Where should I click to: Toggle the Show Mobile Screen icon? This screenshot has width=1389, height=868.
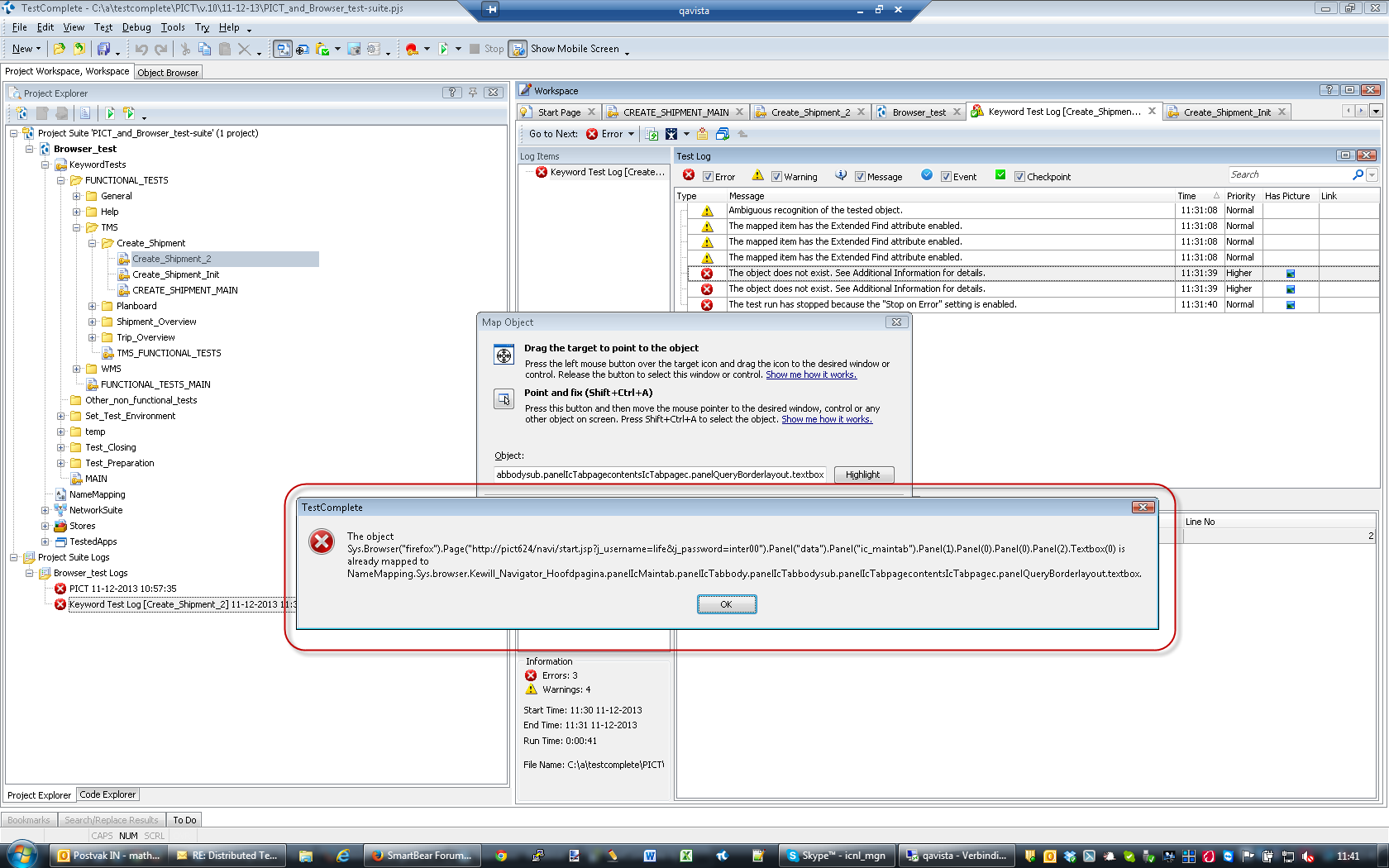click(518, 50)
